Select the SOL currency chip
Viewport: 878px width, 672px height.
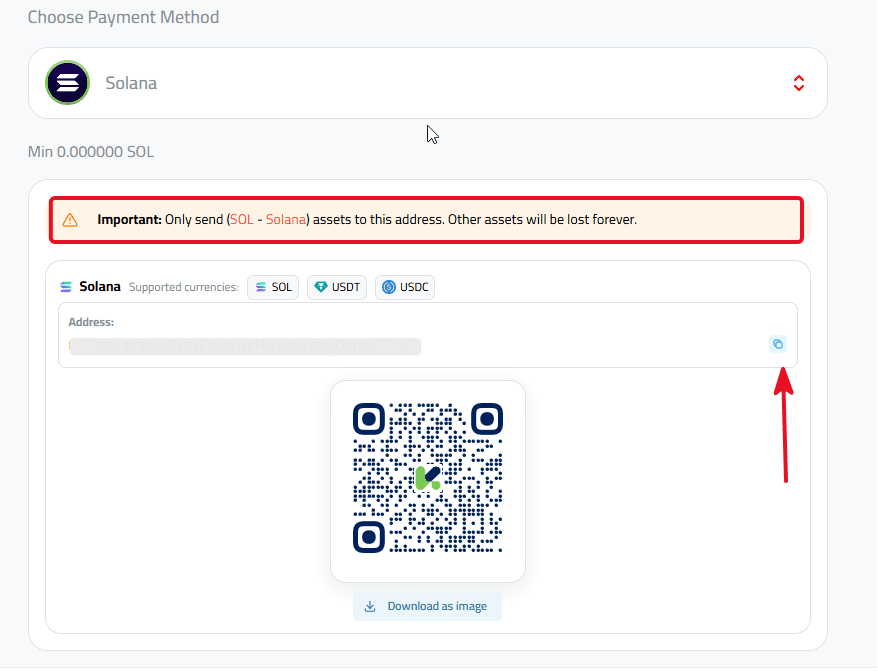point(273,287)
